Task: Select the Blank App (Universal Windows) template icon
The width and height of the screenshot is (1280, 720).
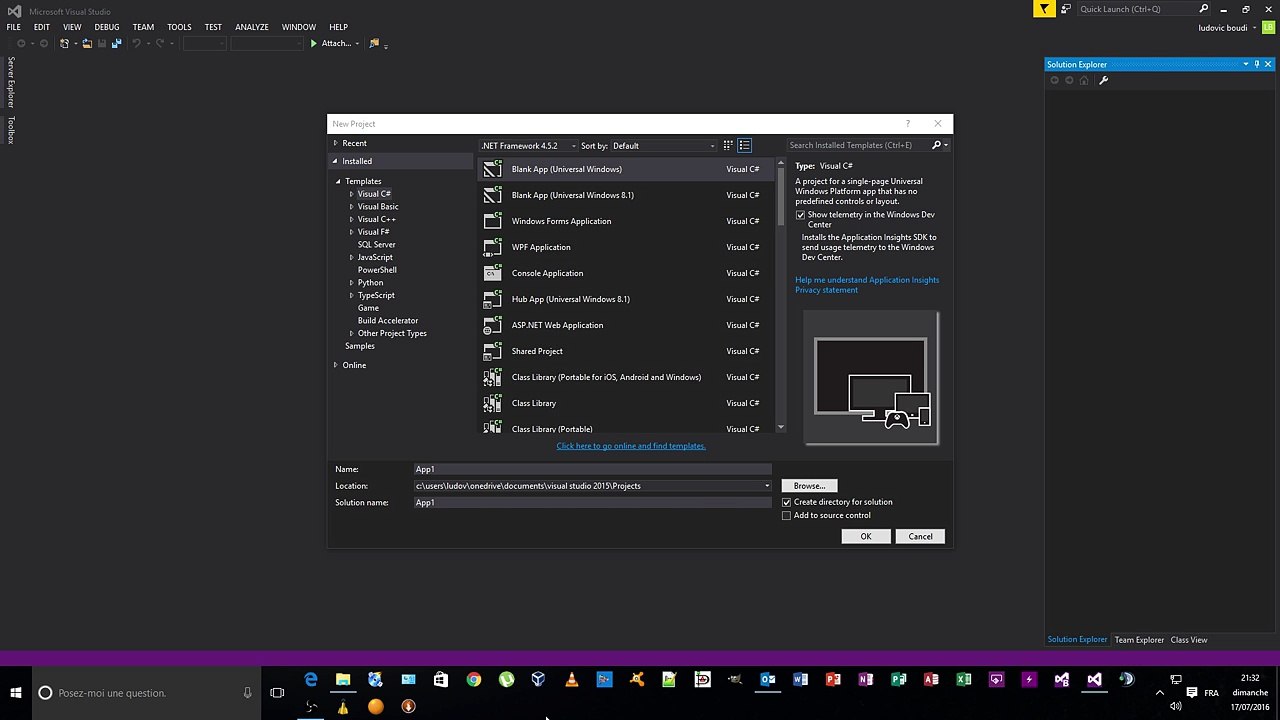Action: tap(492, 169)
